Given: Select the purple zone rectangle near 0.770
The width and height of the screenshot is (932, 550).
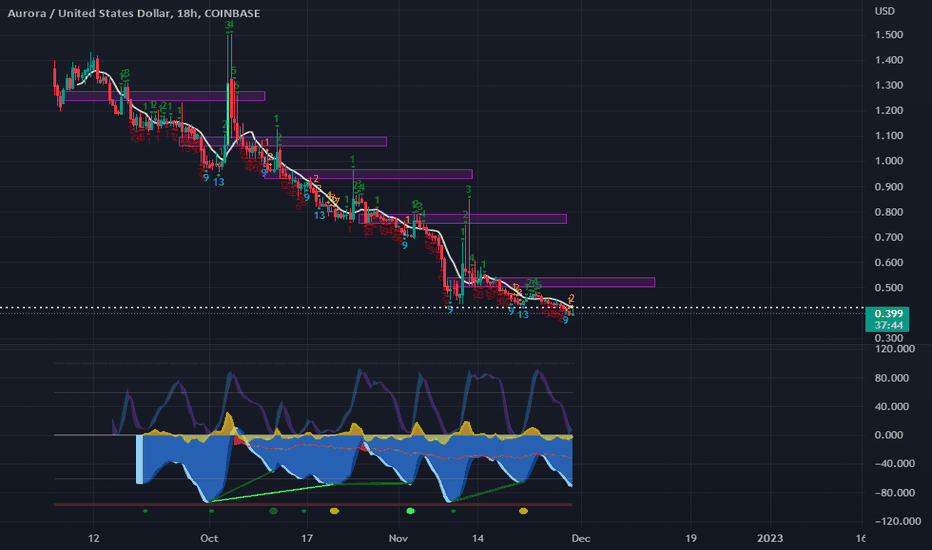Looking at the screenshot, I should click(x=462, y=219).
